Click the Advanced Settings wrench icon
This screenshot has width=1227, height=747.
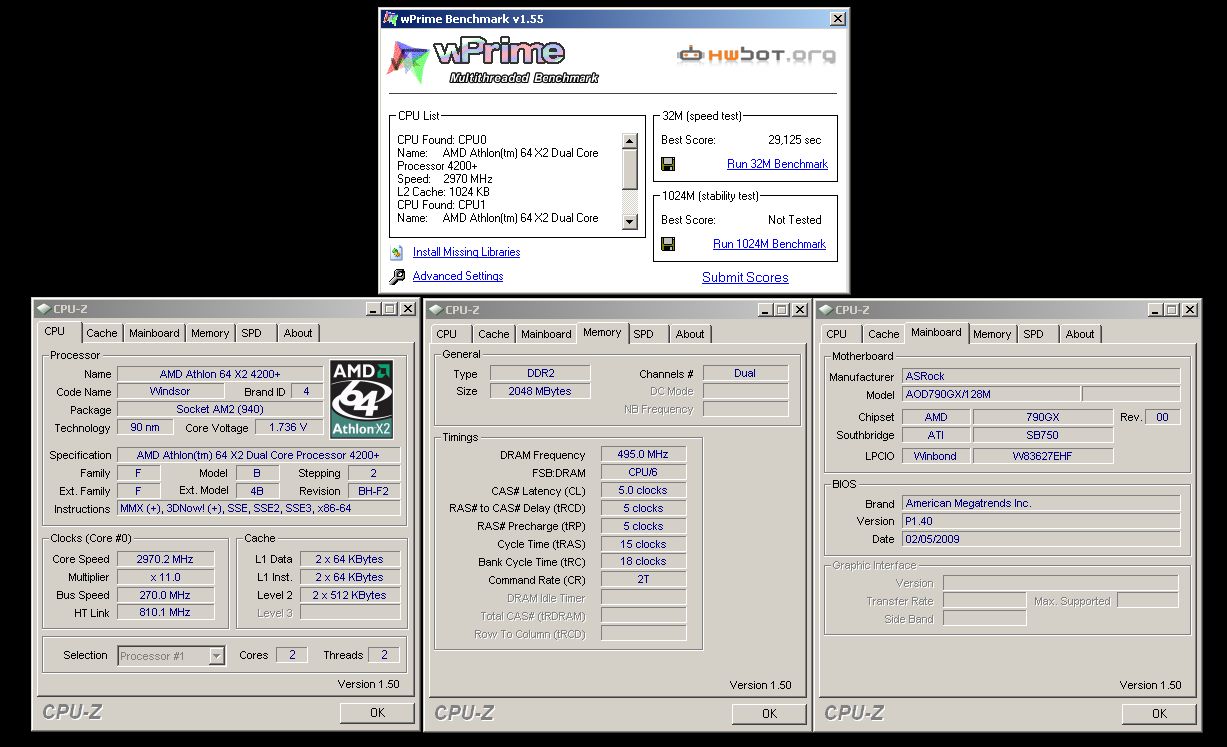(x=397, y=277)
